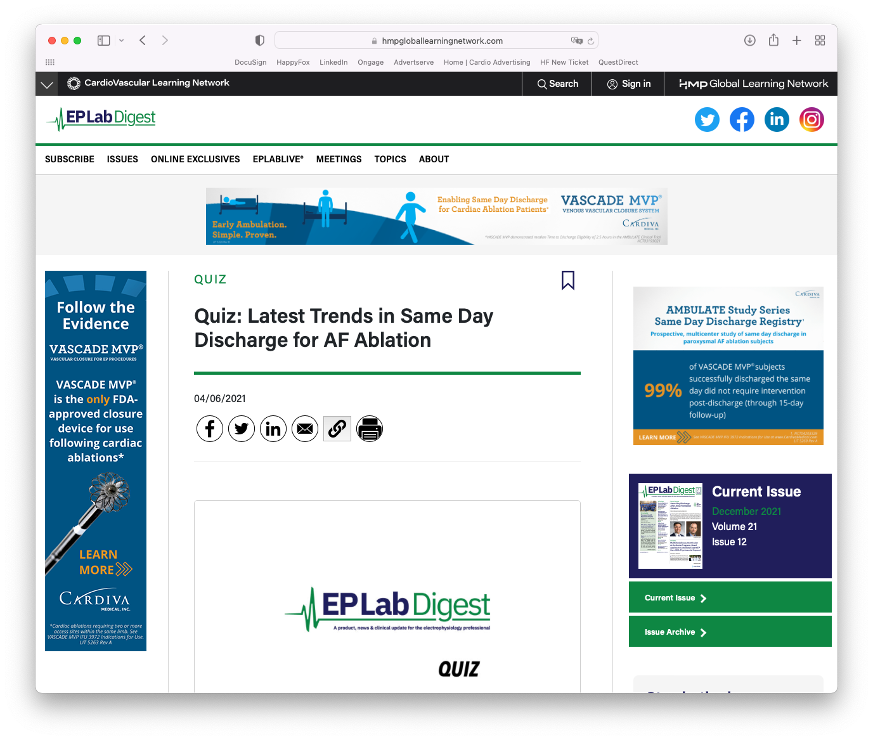The width and height of the screenshot is (874, 740).
Task: Open the Issue Archive green button
Action: click(x=730, y=632)
